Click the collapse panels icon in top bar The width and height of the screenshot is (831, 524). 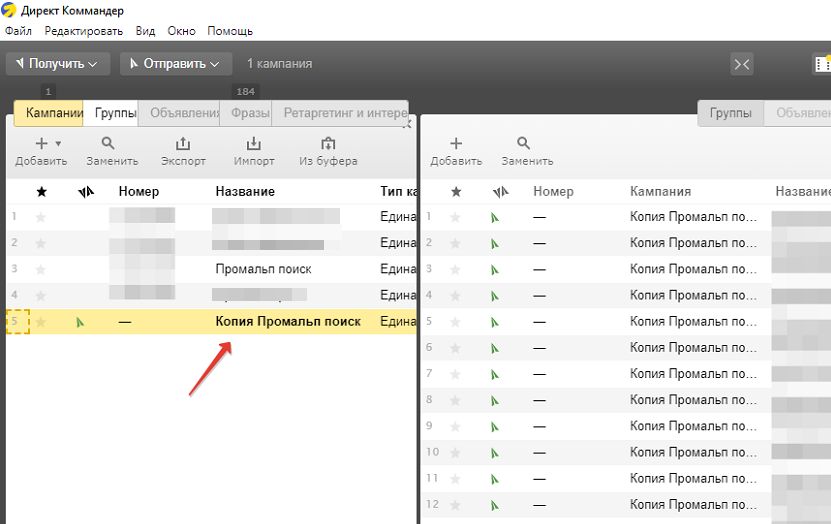(x=741, y=64)
